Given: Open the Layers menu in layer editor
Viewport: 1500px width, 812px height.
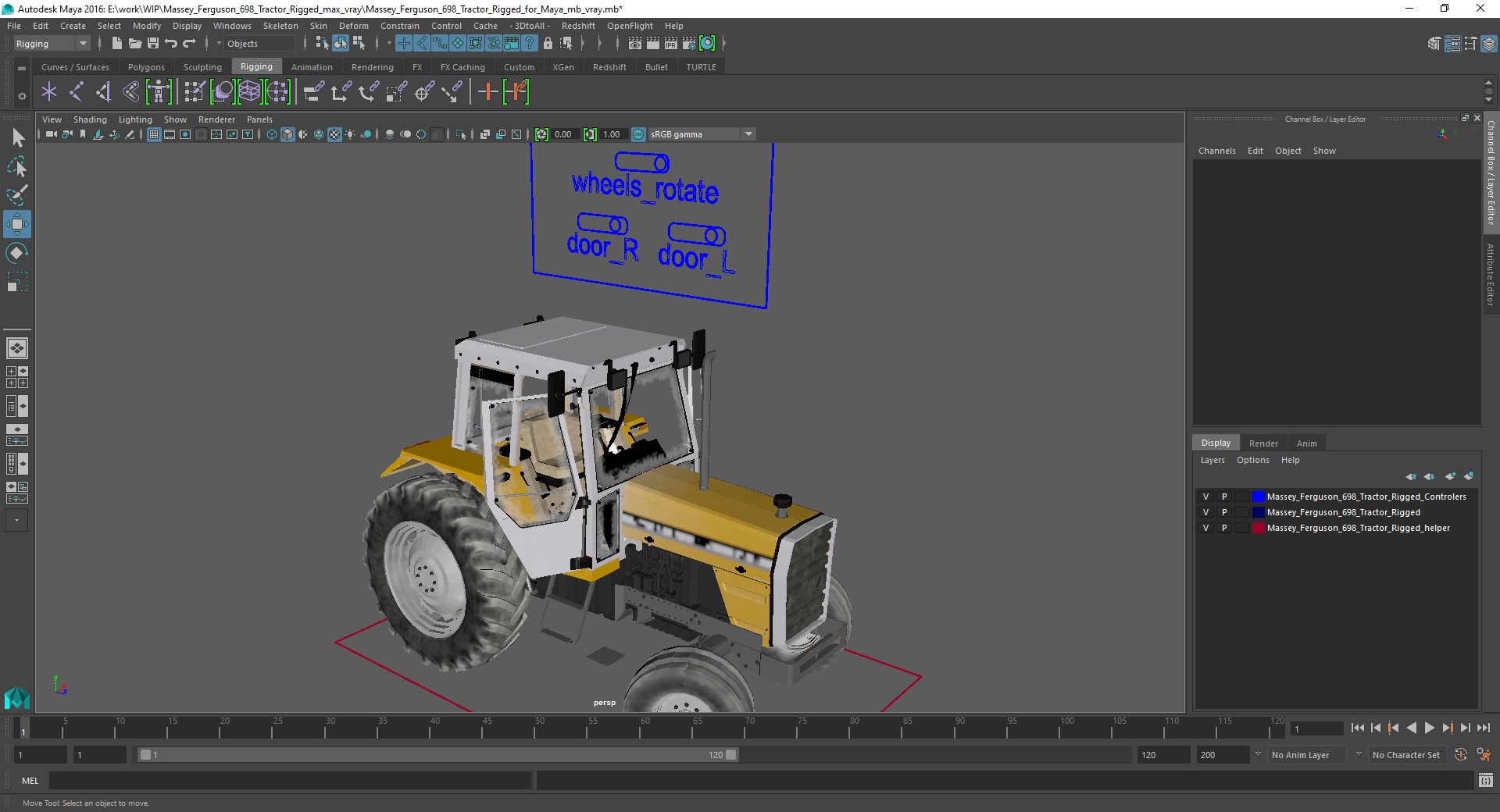Looking at the screenshot, I should pos(1212,460).
